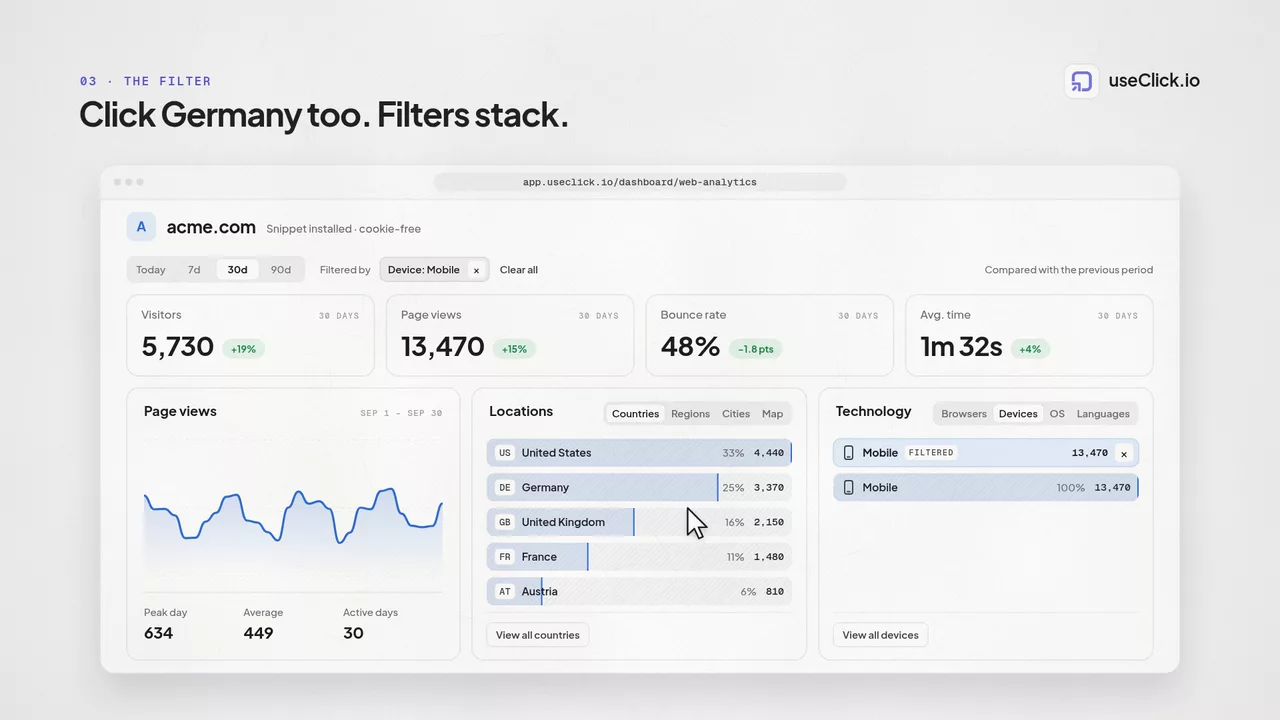Switch time range to 7d

[194, 270]
